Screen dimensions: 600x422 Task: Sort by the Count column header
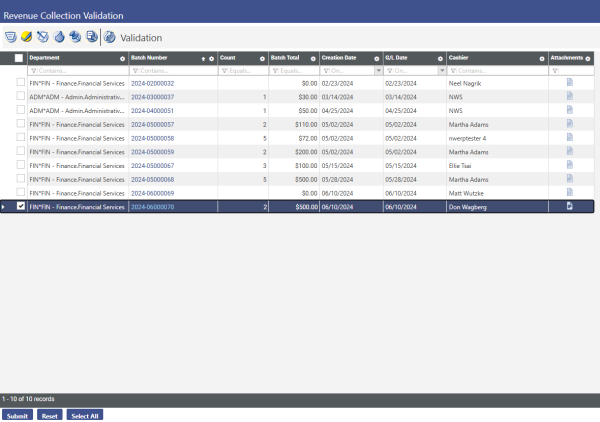tap(228, 58)
